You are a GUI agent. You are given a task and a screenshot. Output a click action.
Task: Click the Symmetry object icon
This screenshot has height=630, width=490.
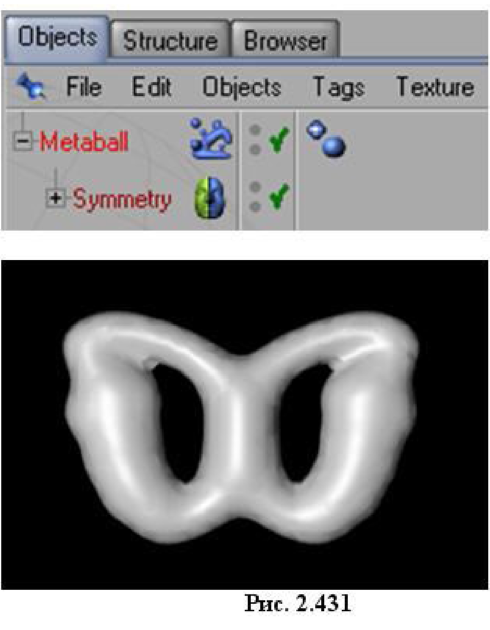[210, 198]
